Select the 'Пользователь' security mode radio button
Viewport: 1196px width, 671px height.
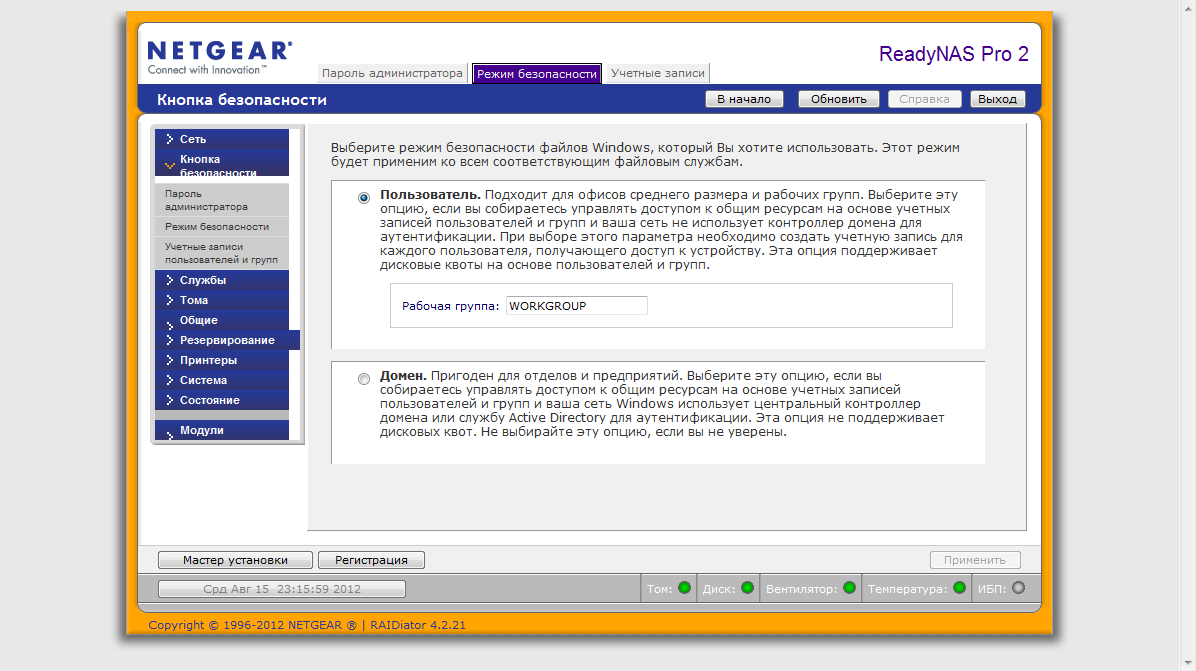point(364,198)
